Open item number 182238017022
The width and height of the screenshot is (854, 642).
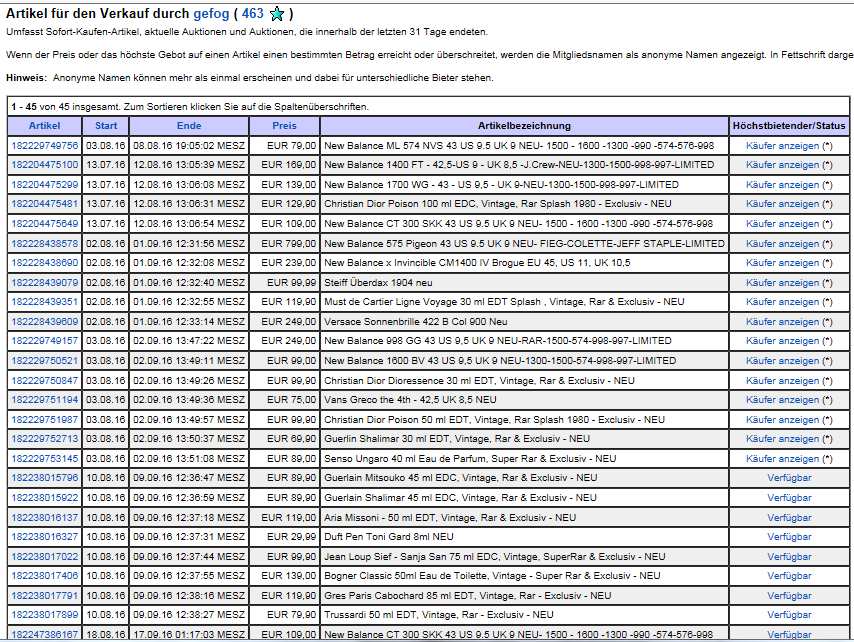[x=45, y=557]
